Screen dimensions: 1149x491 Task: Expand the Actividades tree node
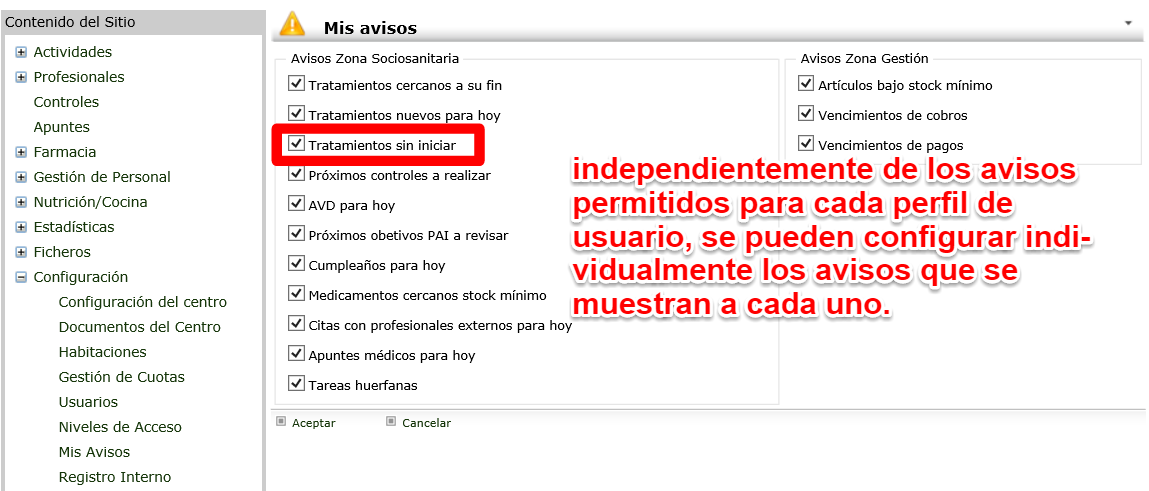pos(21,52)
